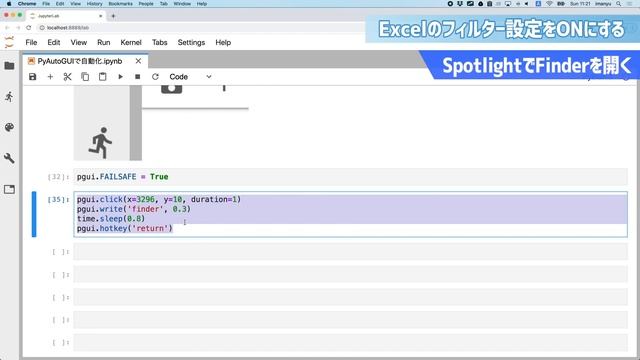
Task: Copy the selected cell
Action: point(85,77)
